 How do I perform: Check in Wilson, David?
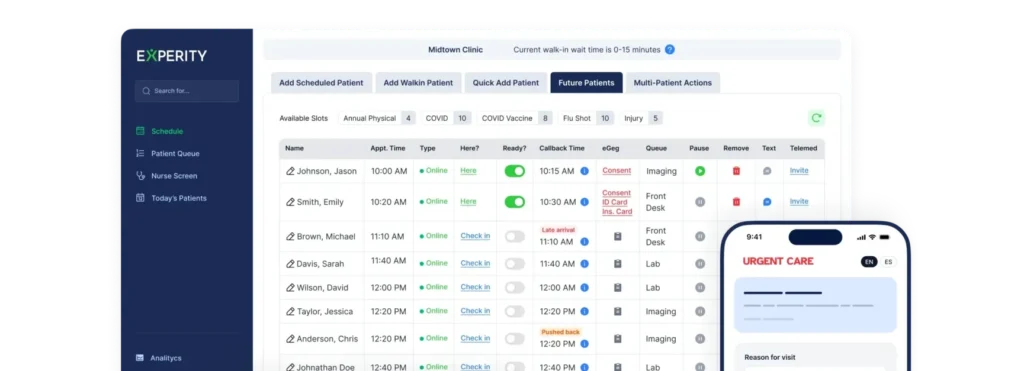point(475,287)
